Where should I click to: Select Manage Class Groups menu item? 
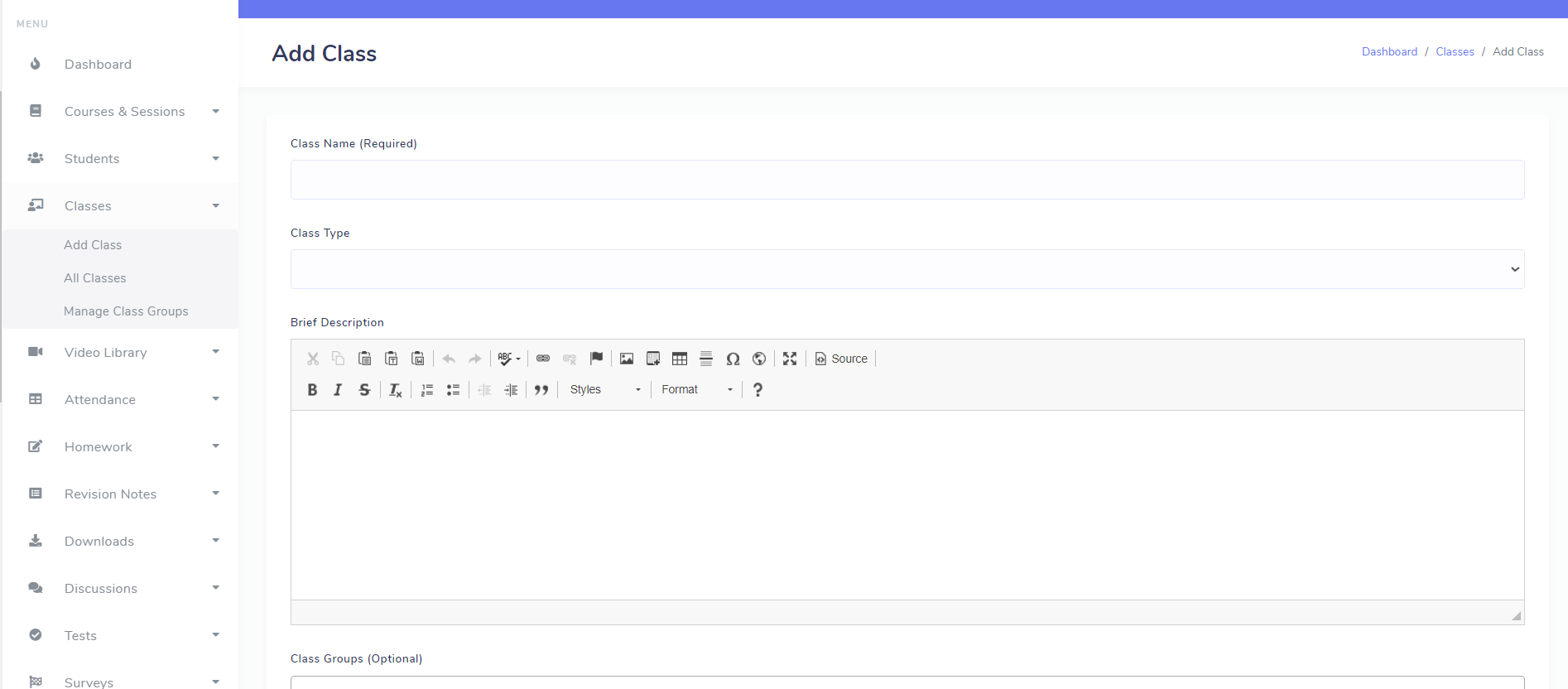126,311
